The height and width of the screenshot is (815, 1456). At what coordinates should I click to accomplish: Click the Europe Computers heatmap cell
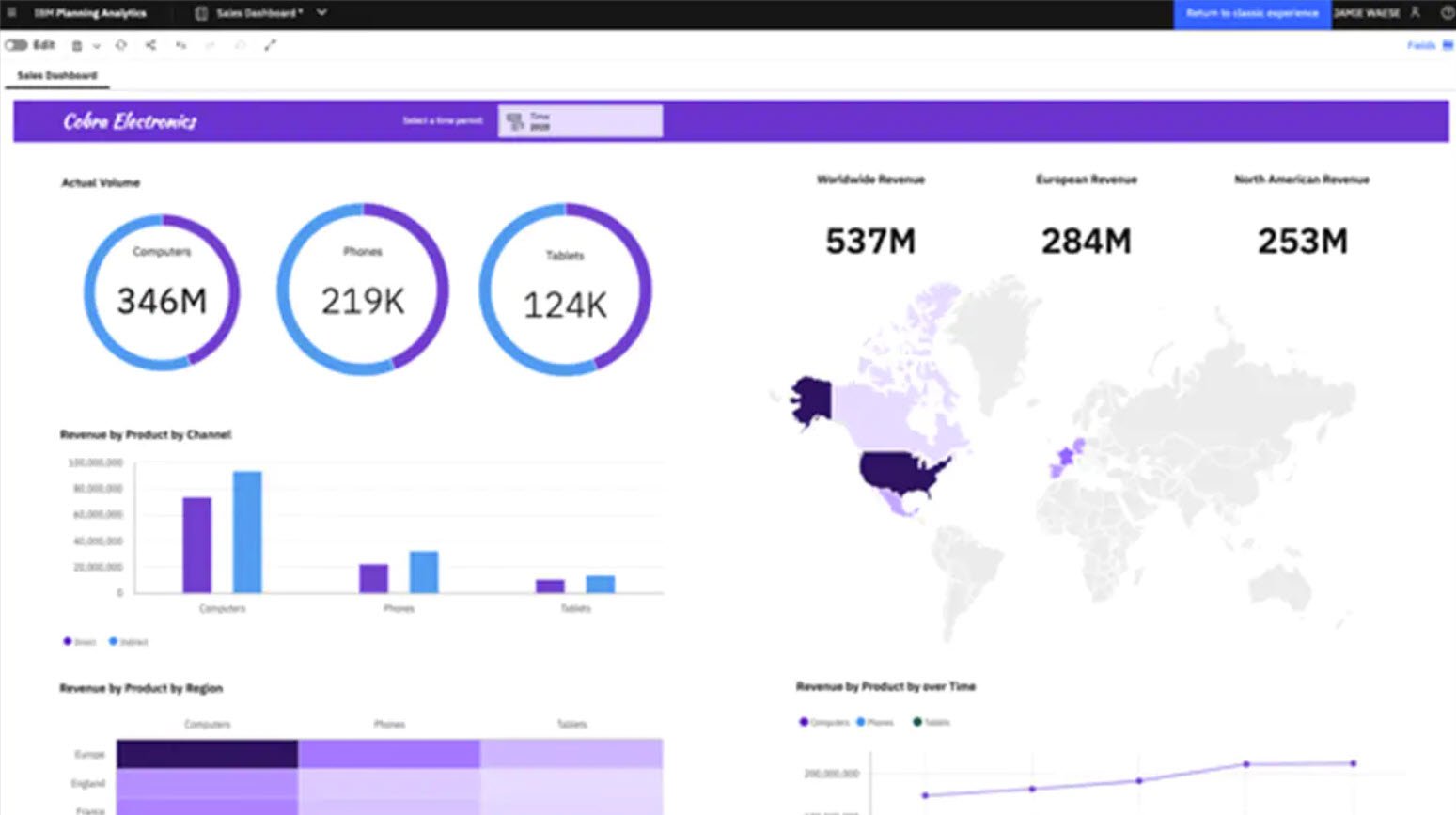(207, 754)
